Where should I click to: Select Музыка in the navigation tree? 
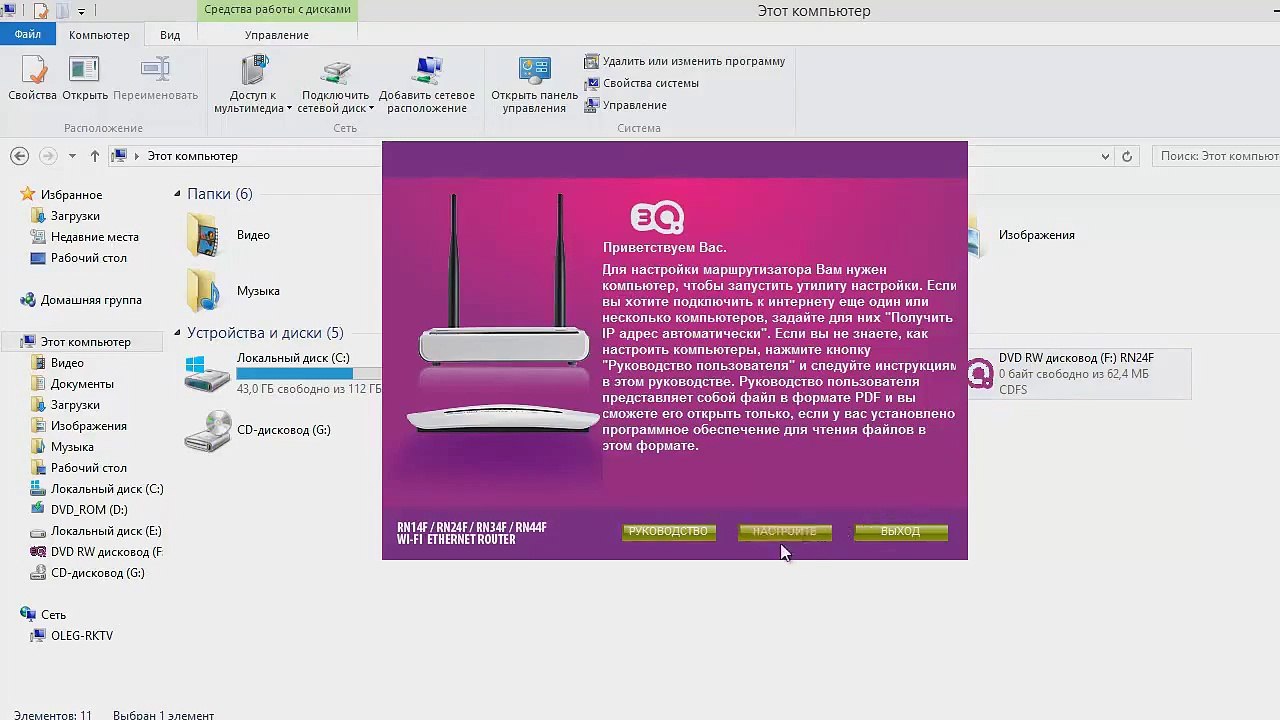coord(72,447)
